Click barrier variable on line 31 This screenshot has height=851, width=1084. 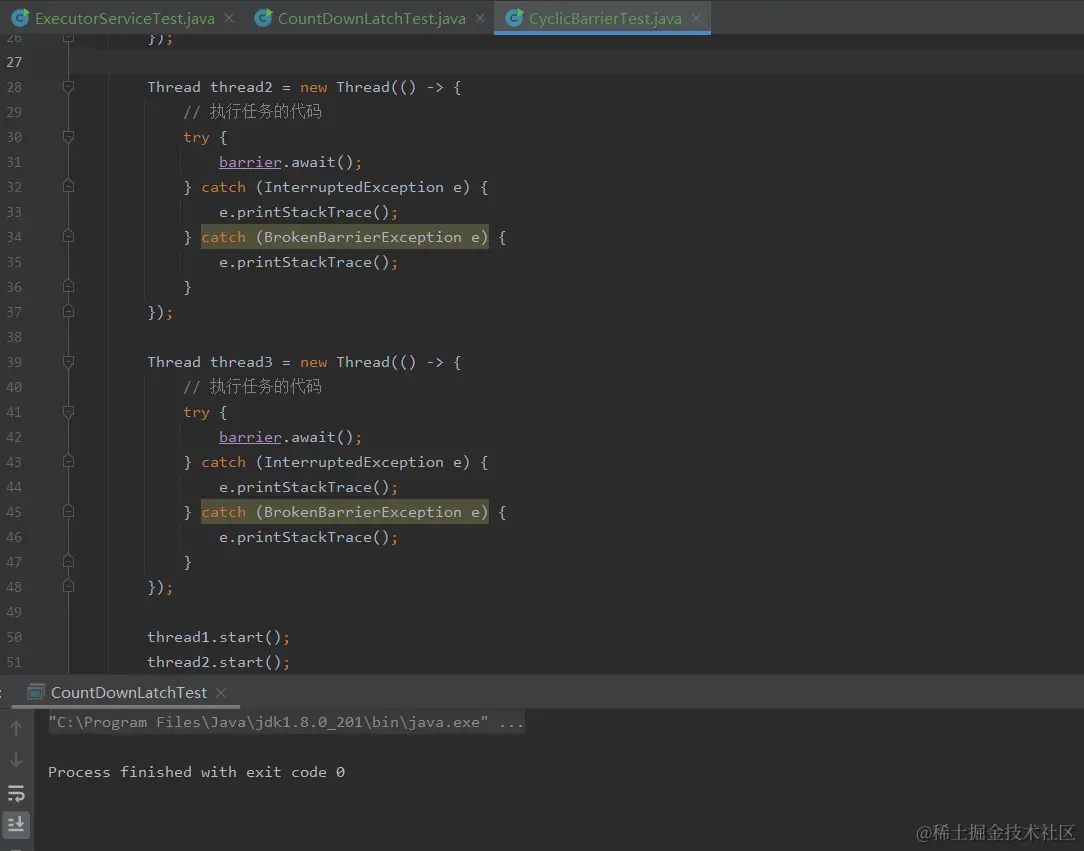click(x=250, y=162)
